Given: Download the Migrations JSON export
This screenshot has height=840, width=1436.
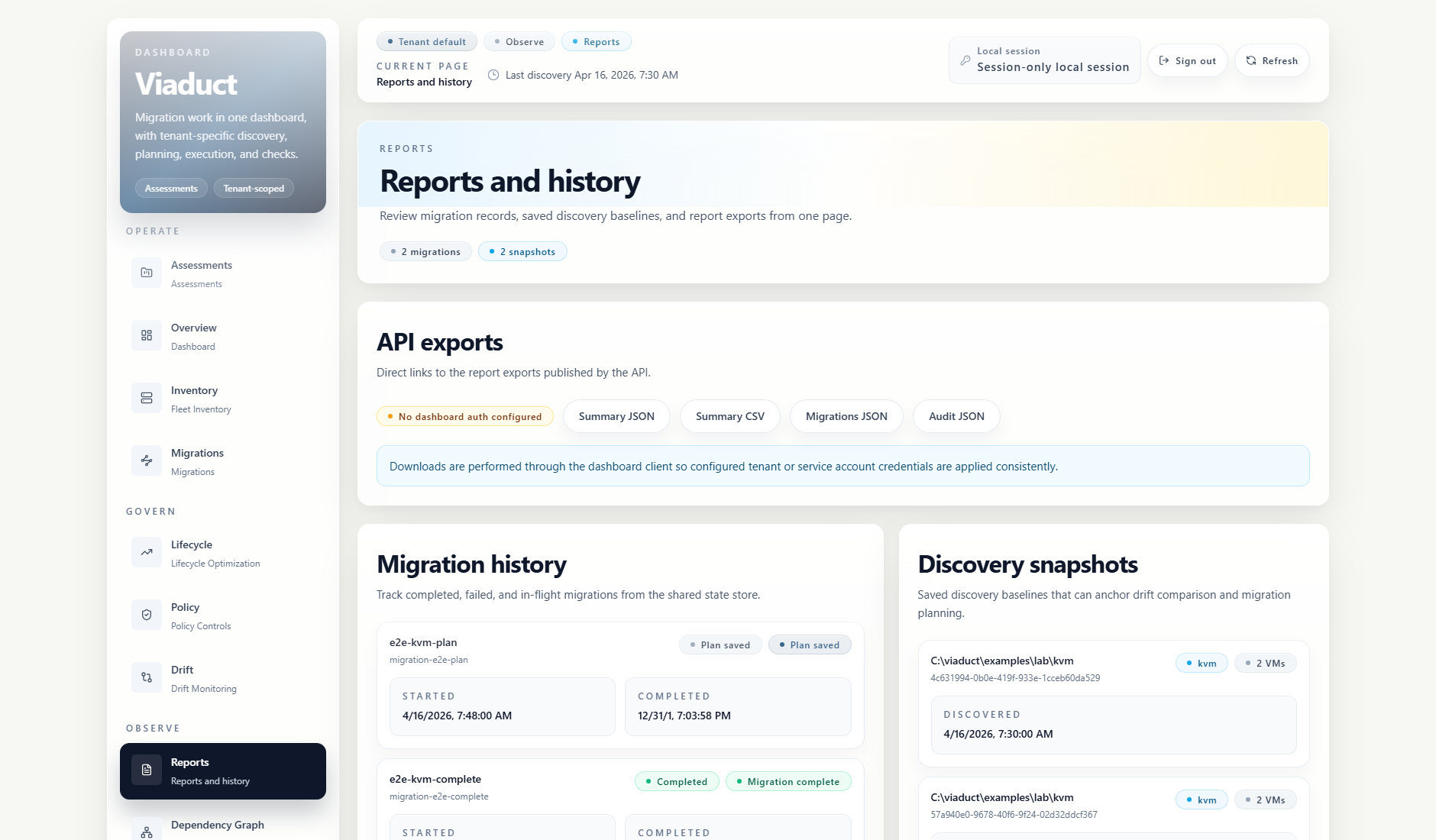Looking at the screenshot, I should (x=846, y=416).
